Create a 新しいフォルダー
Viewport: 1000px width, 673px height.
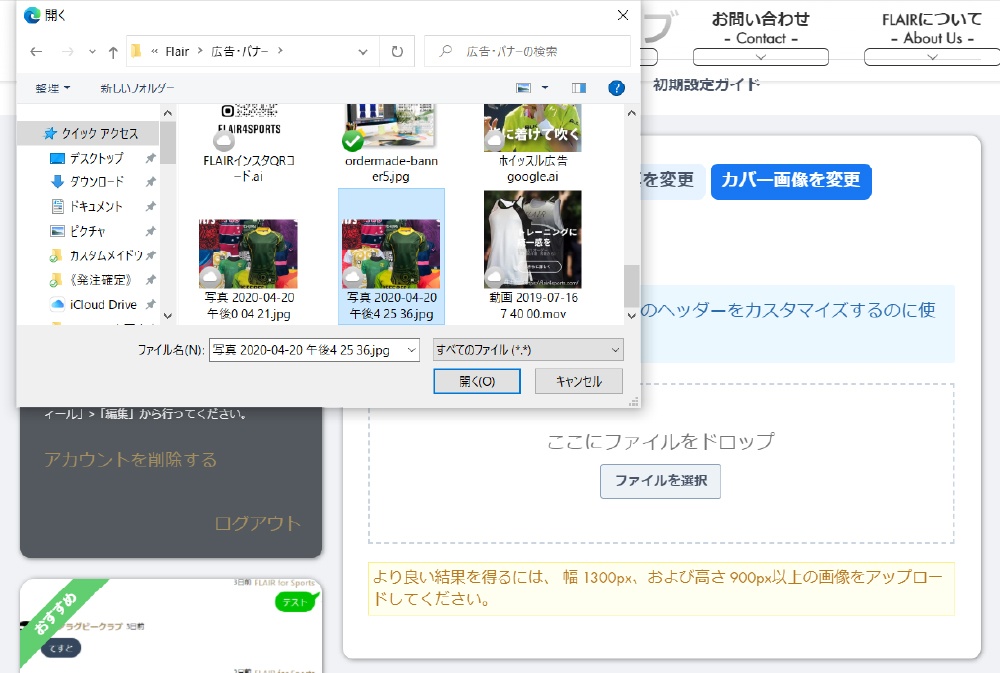pos(137,88)
